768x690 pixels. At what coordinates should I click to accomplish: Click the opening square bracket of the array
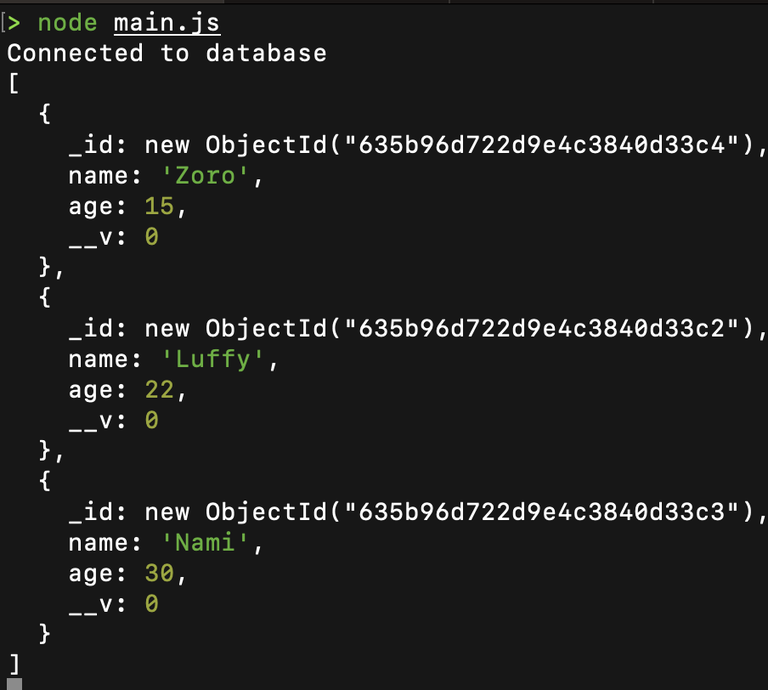14,83
